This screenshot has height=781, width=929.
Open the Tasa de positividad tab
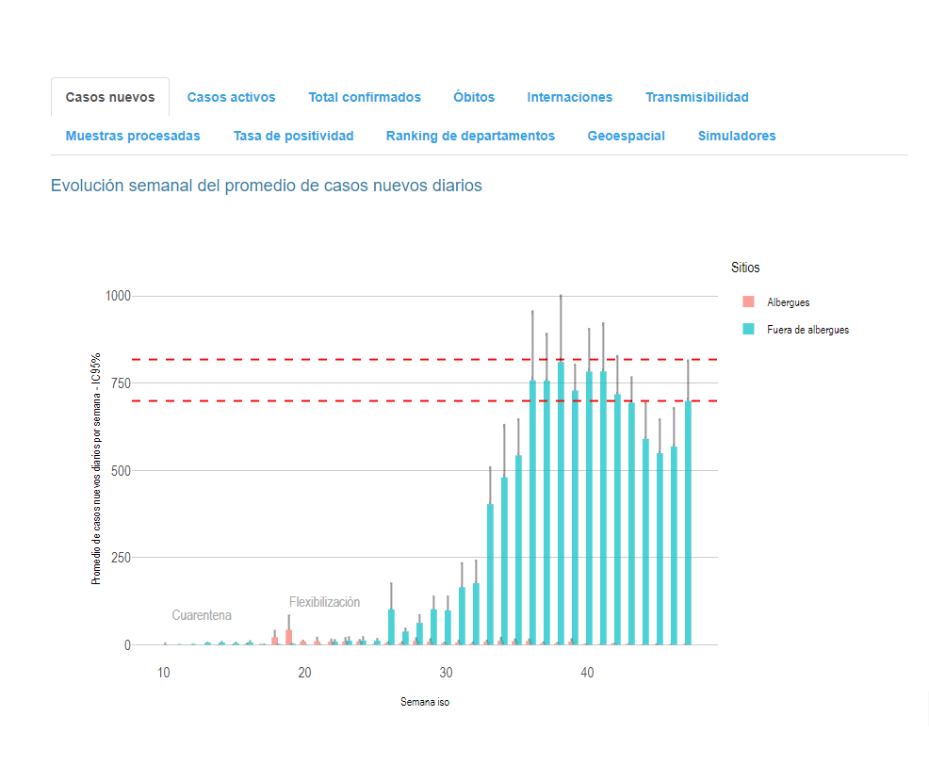tap(293, 136)
